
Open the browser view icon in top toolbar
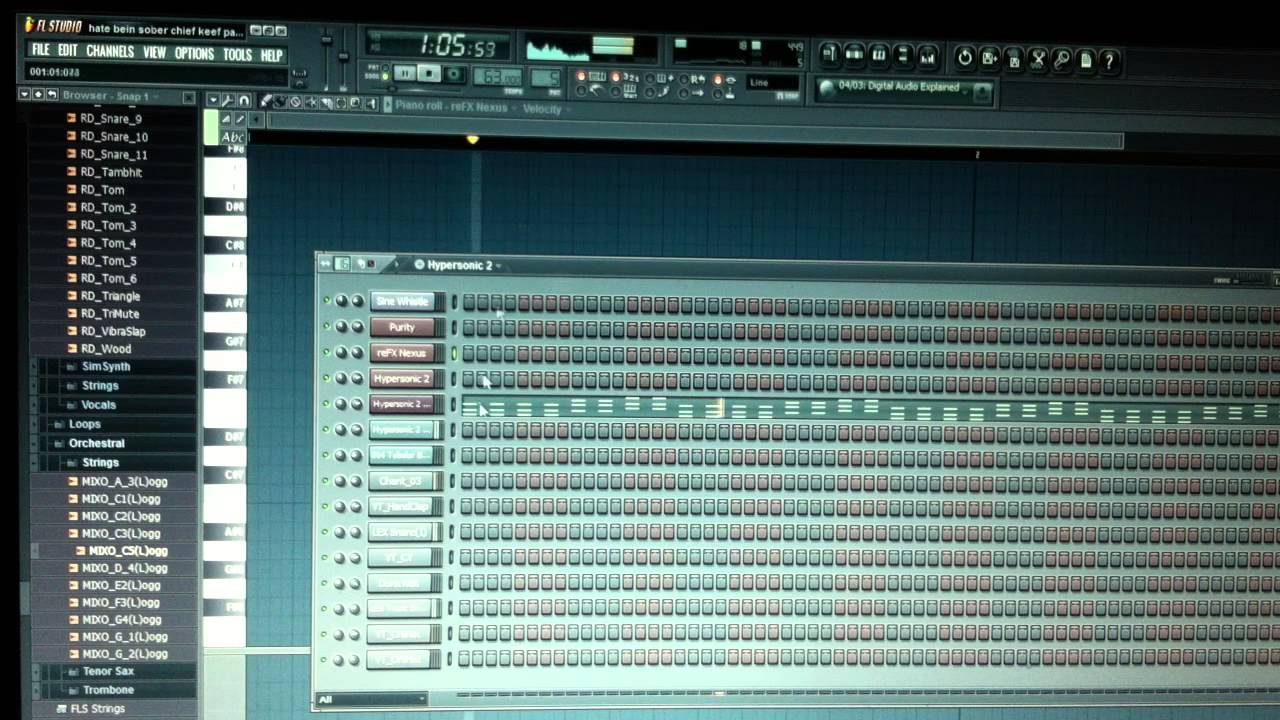coord(902,56)
